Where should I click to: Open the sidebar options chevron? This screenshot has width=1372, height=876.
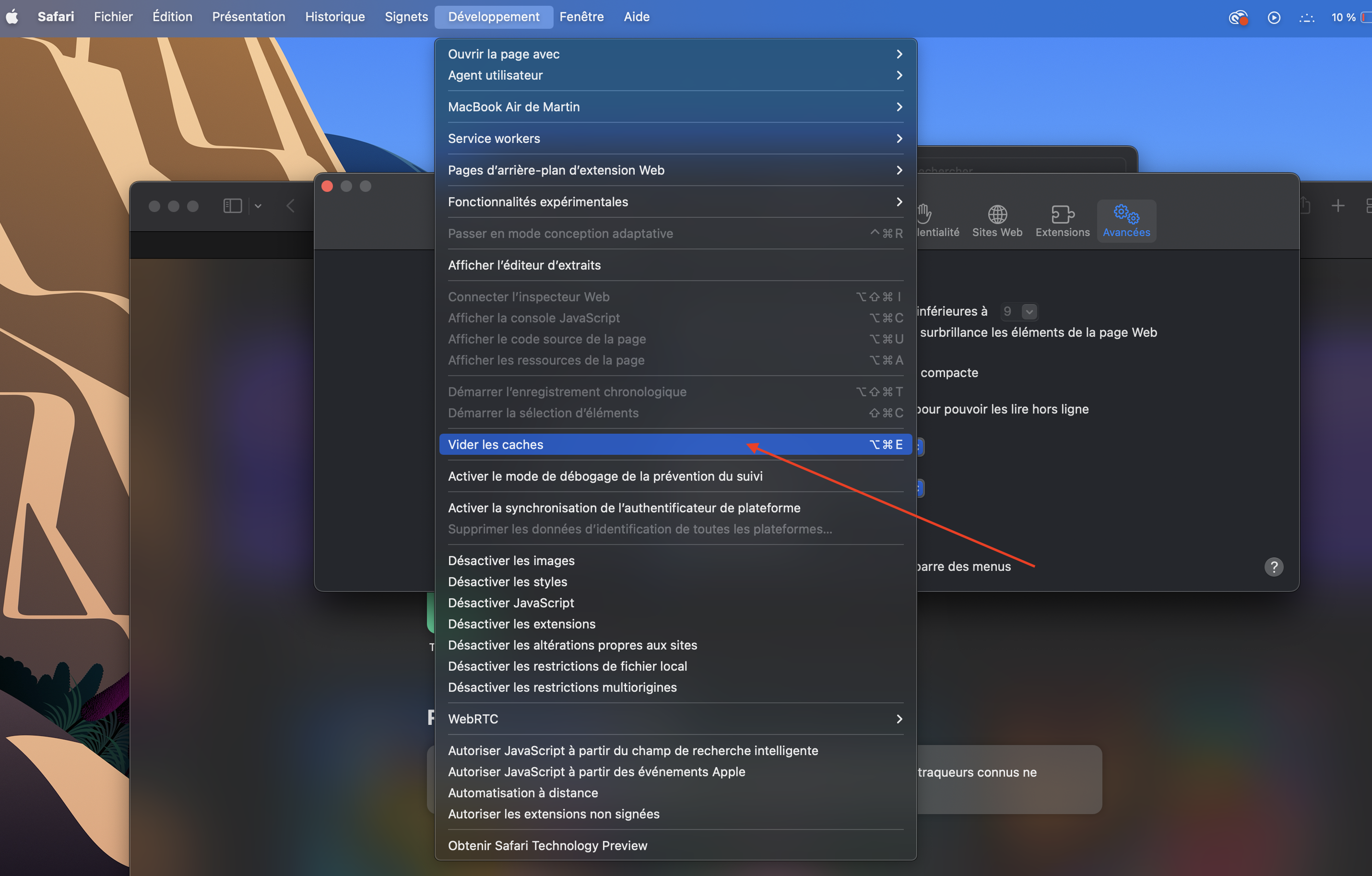pyautogui.click(x=258, y=206)
